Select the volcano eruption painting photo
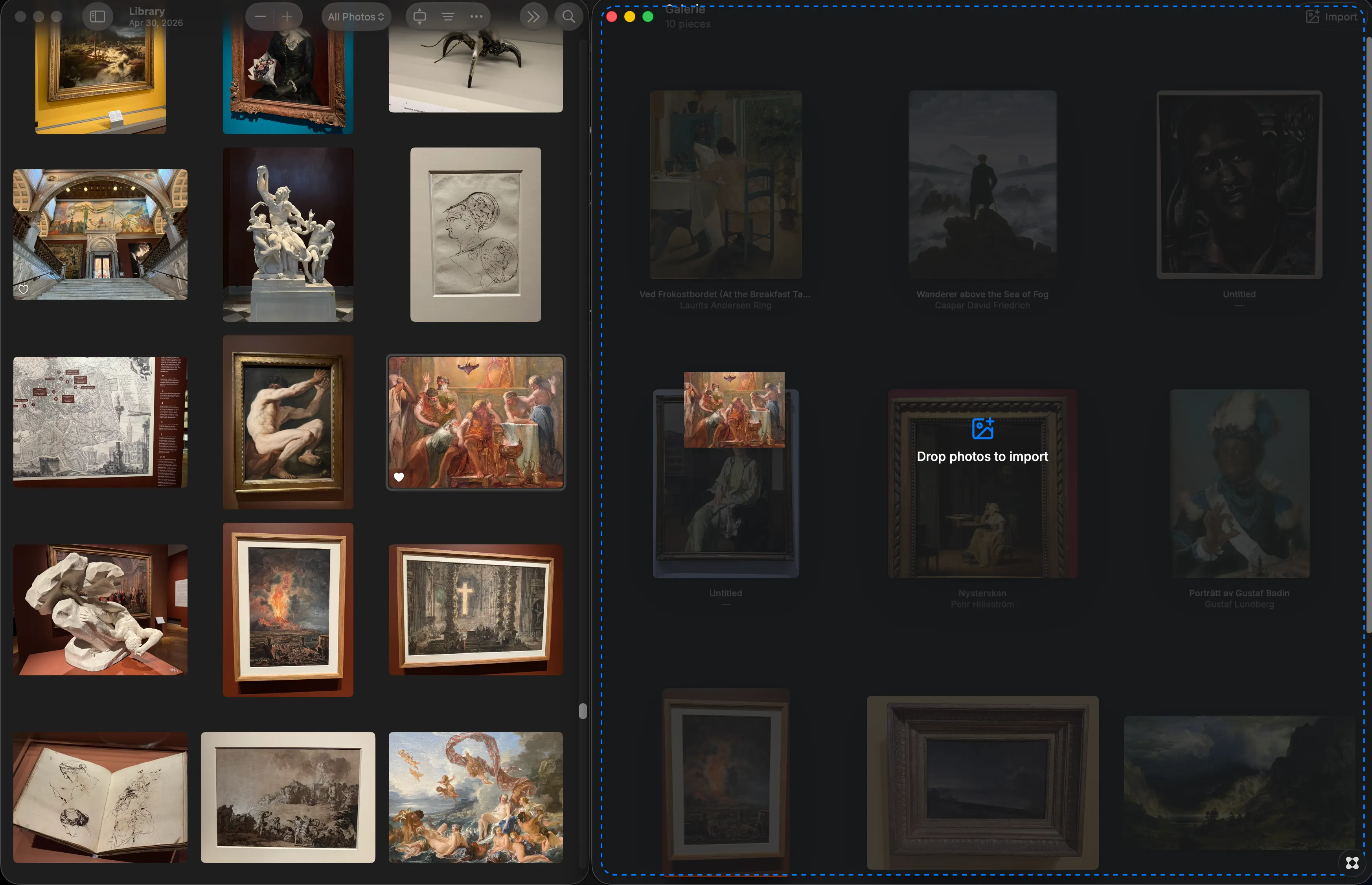Image resolution: width=1372 pixels, height=885 pixels. tap(288, 610)
